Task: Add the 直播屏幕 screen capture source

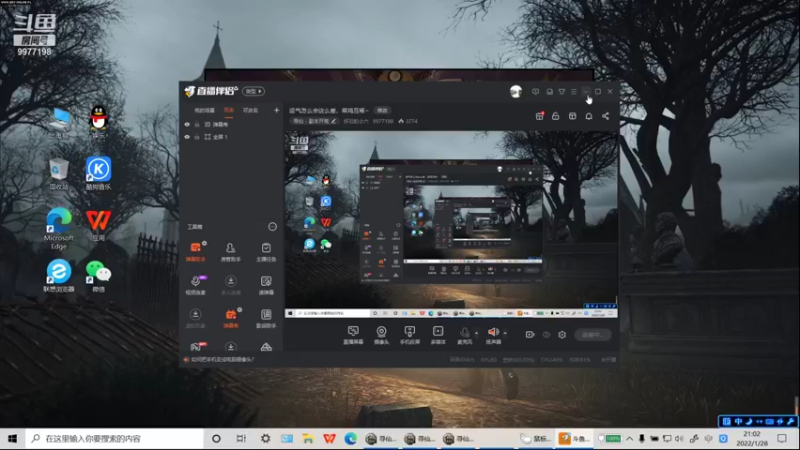Action: click(x=353, y=335)
